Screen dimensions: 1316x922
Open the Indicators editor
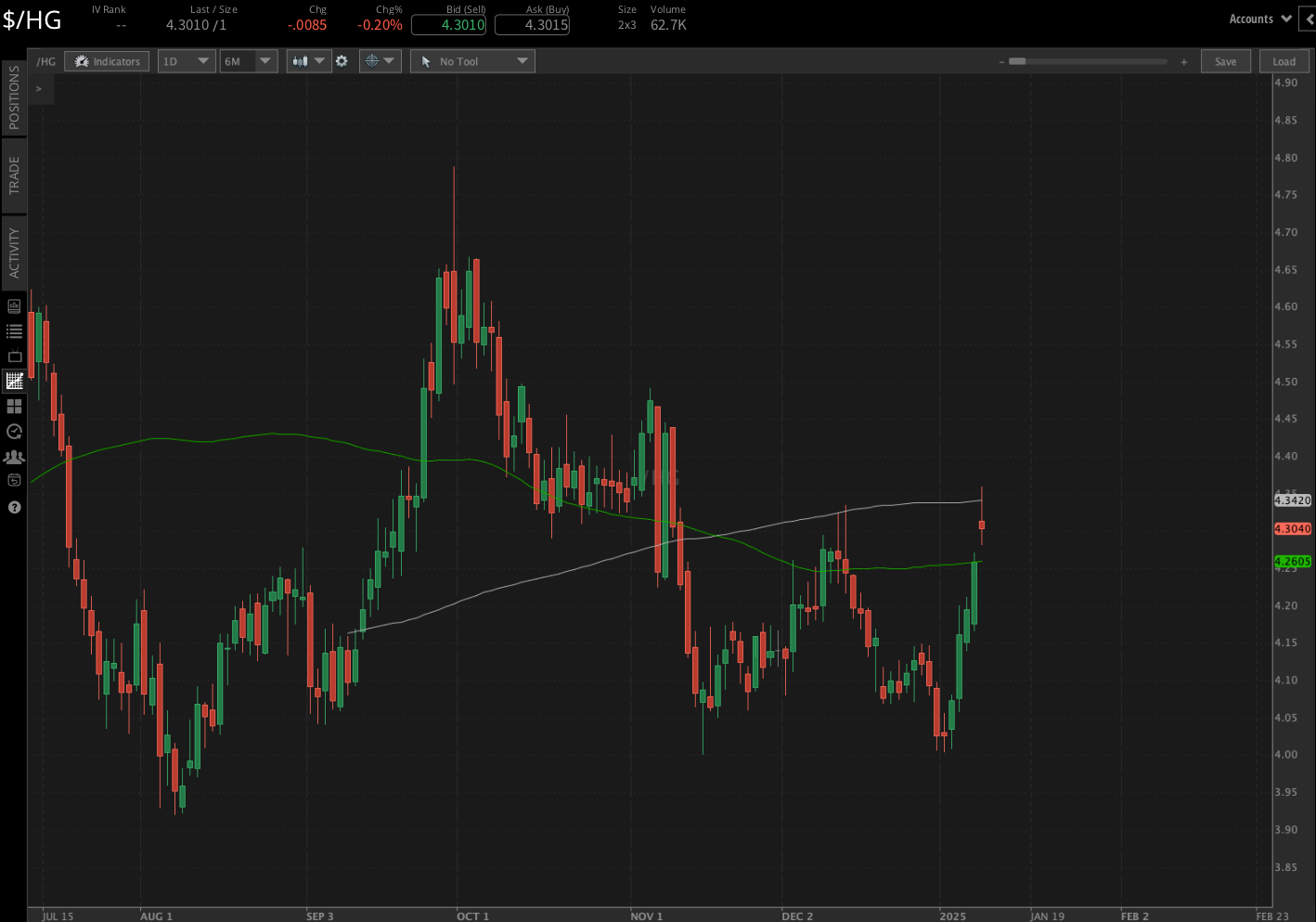(x=106, y=60)
